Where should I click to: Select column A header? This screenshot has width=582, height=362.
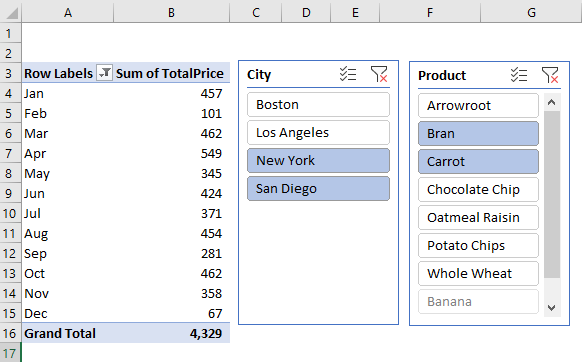click(68, 12)
